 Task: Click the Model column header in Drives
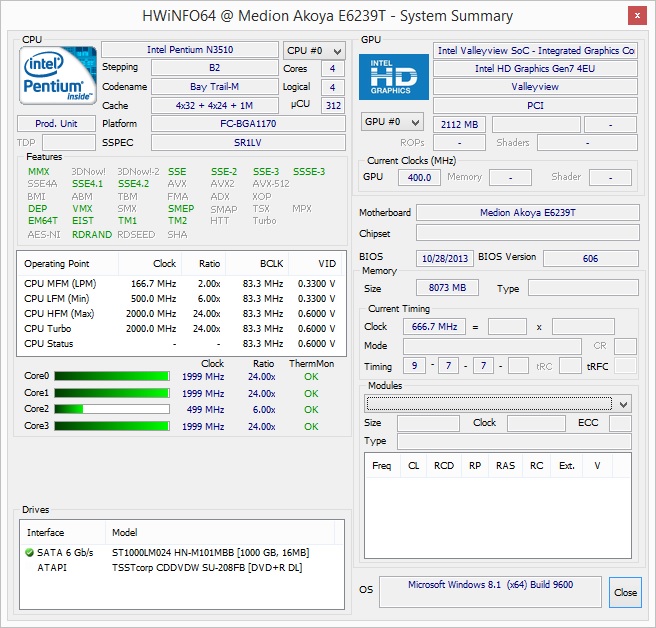click(220, 532)
